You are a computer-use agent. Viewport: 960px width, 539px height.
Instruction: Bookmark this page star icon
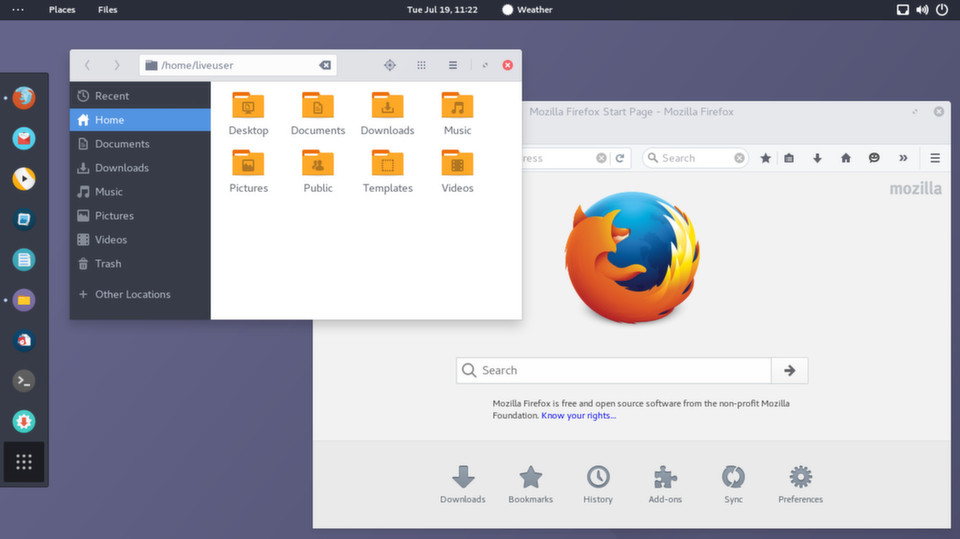(765, 158)
